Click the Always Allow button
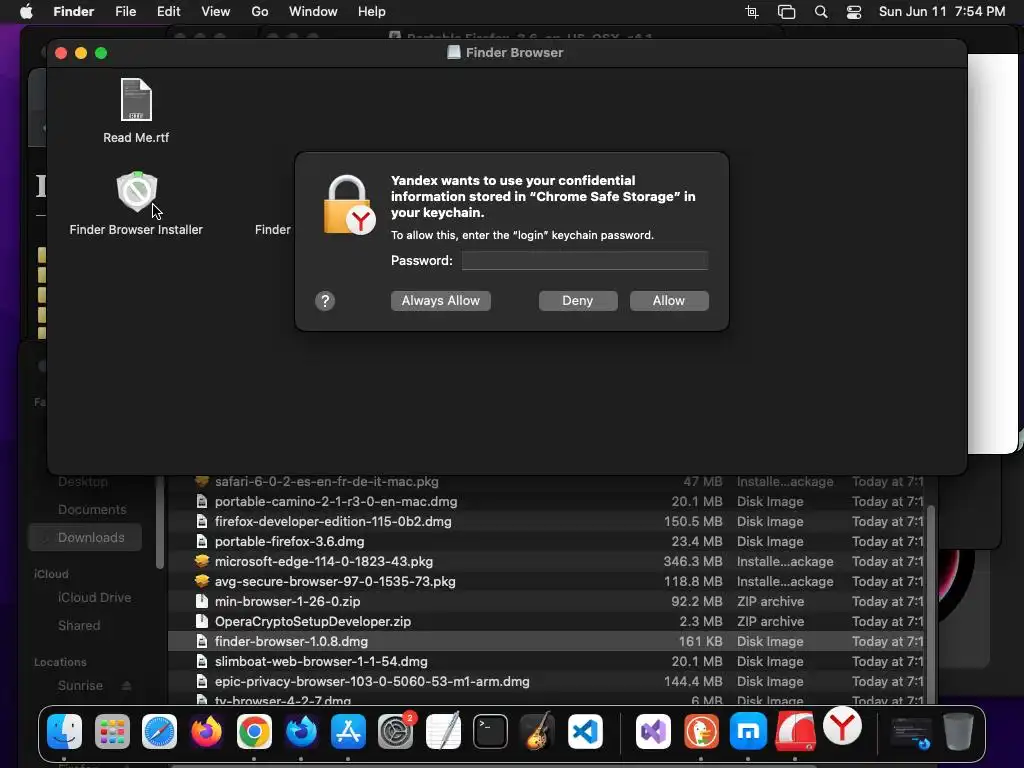The image size is (1024, 768). 441,301
